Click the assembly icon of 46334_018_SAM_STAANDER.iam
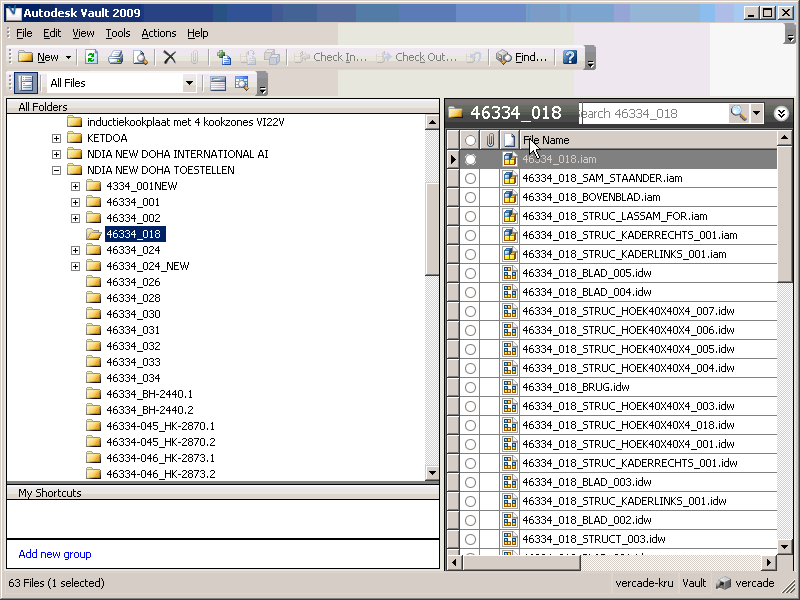This screenshot has height=600, width=800. click(509, 178)
